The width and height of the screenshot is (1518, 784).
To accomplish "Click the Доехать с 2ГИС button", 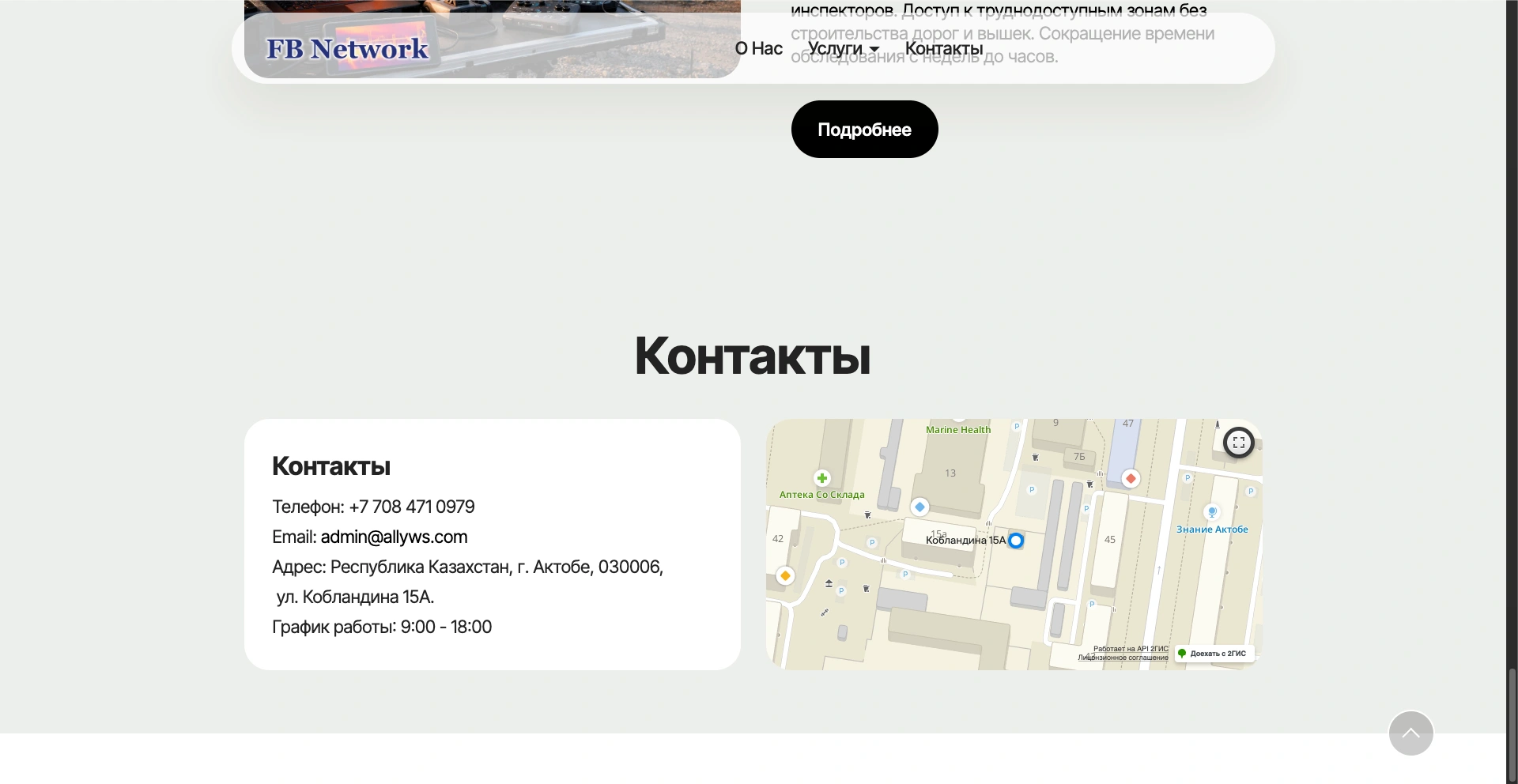I will pos(1214,654).
